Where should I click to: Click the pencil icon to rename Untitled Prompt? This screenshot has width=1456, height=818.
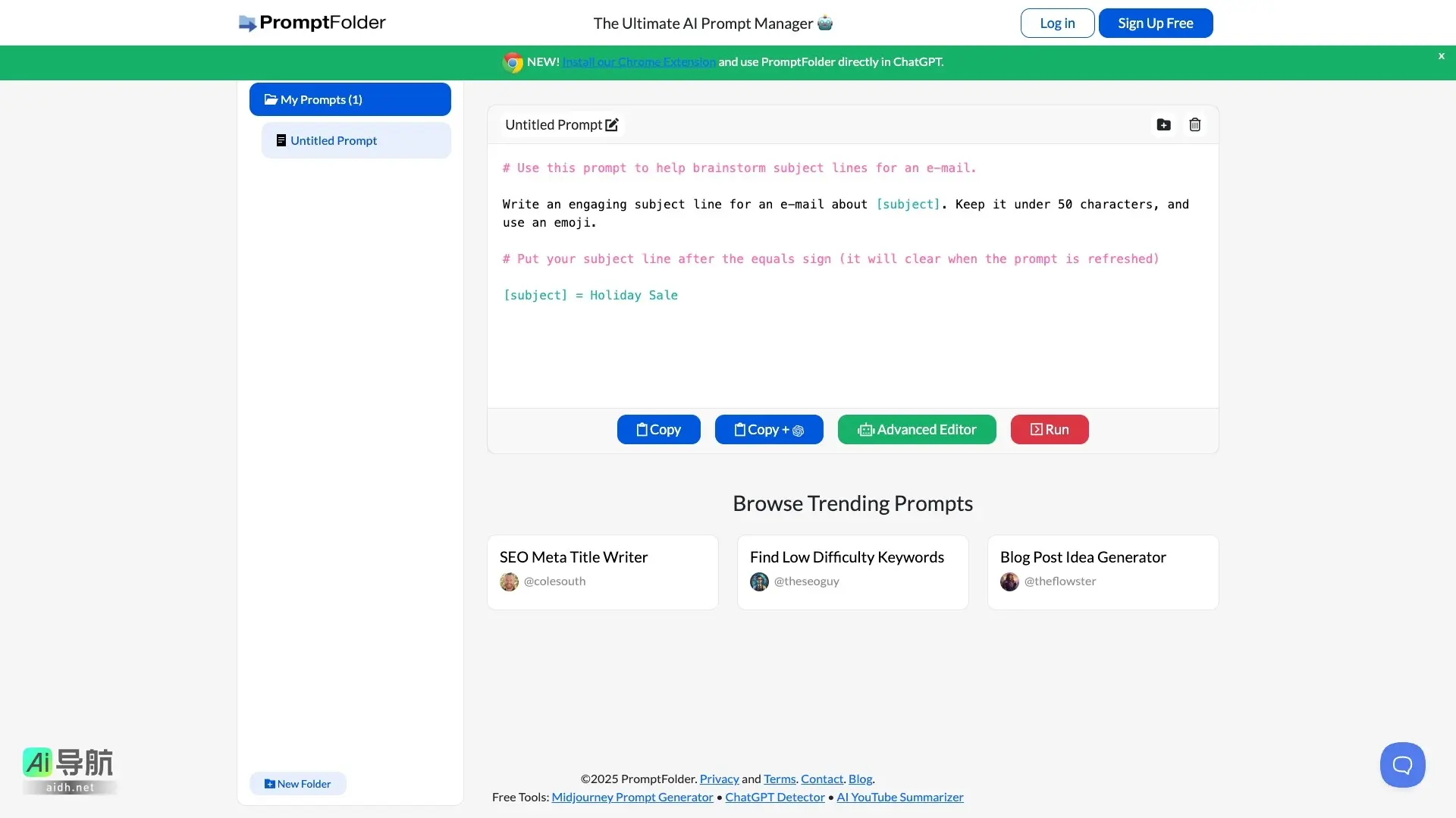(x=612, y=124)
